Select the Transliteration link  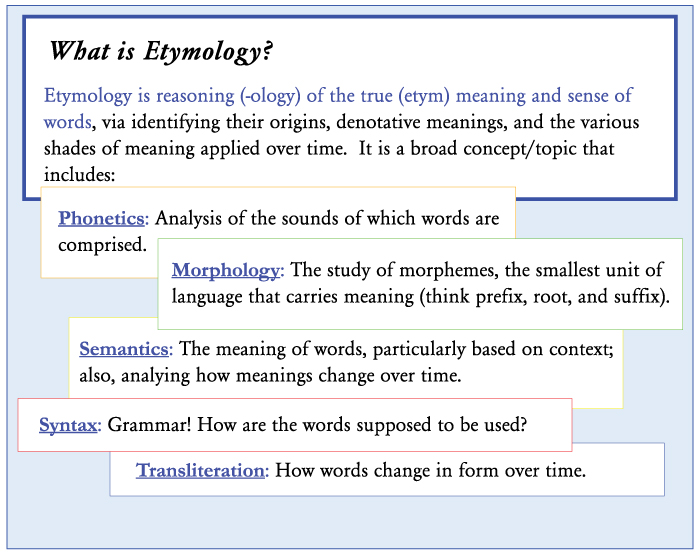pyautogui.click(x=200, y=470)
